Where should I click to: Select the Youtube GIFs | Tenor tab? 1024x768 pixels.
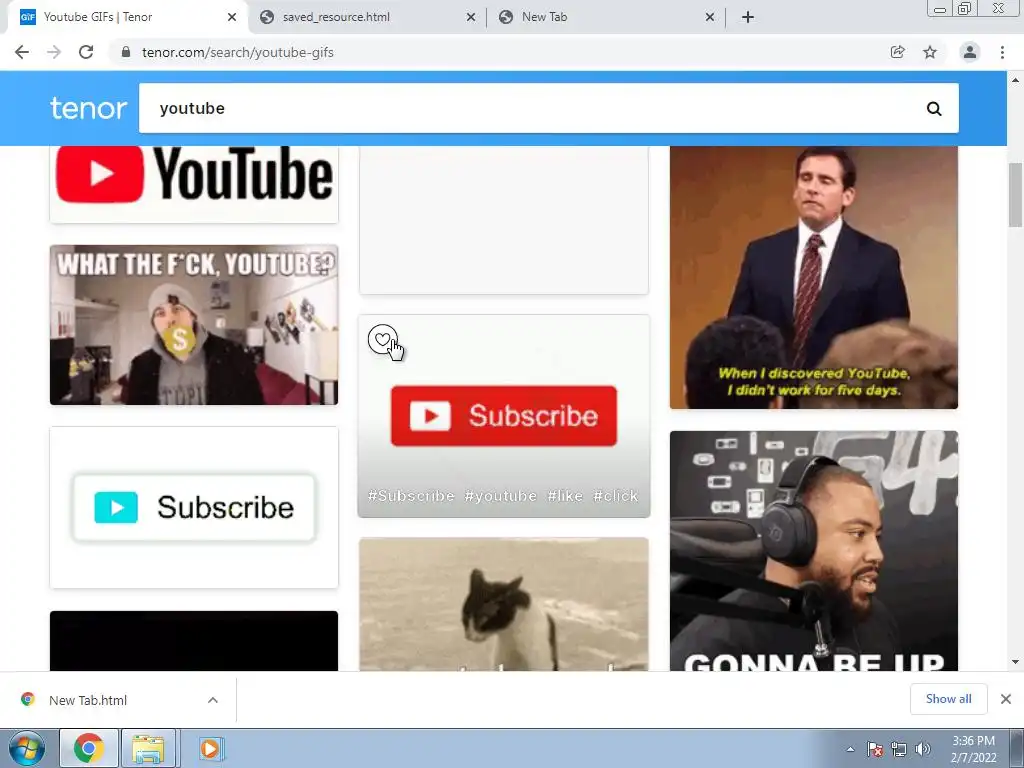coord(124,17)
